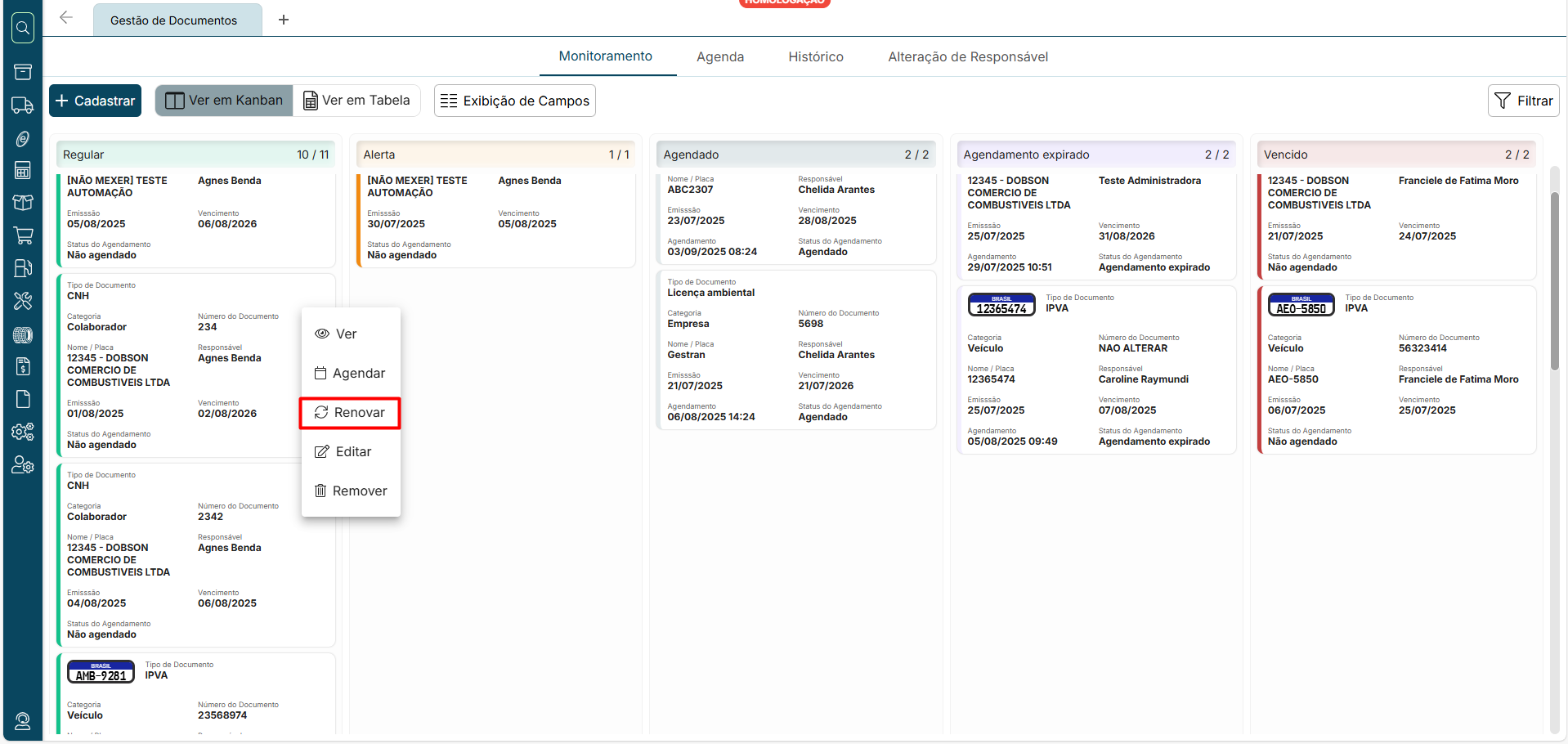The width and height of the screenshot is (1568, 744).
Task: Click the Caroline Raymundi responsible name
Action: click(1144, 379)
